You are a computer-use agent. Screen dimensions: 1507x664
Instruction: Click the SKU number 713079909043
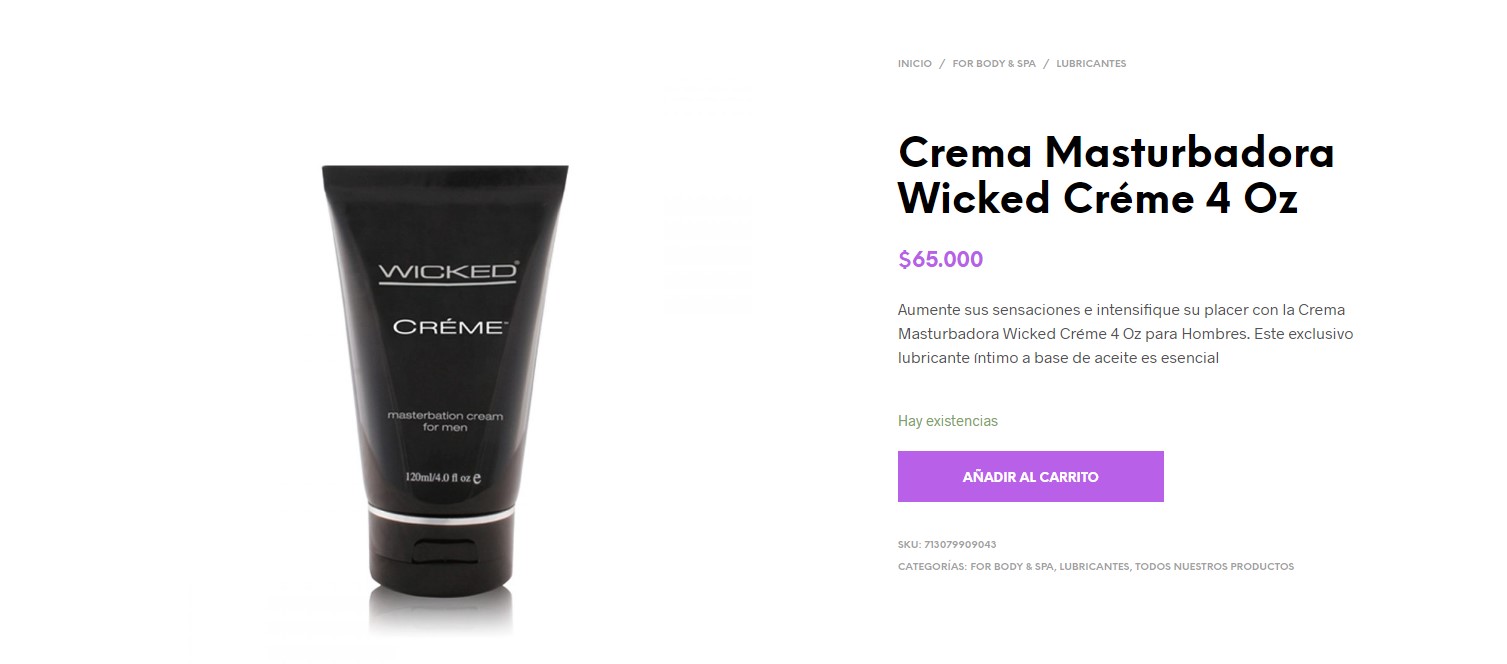click(960, 545)
